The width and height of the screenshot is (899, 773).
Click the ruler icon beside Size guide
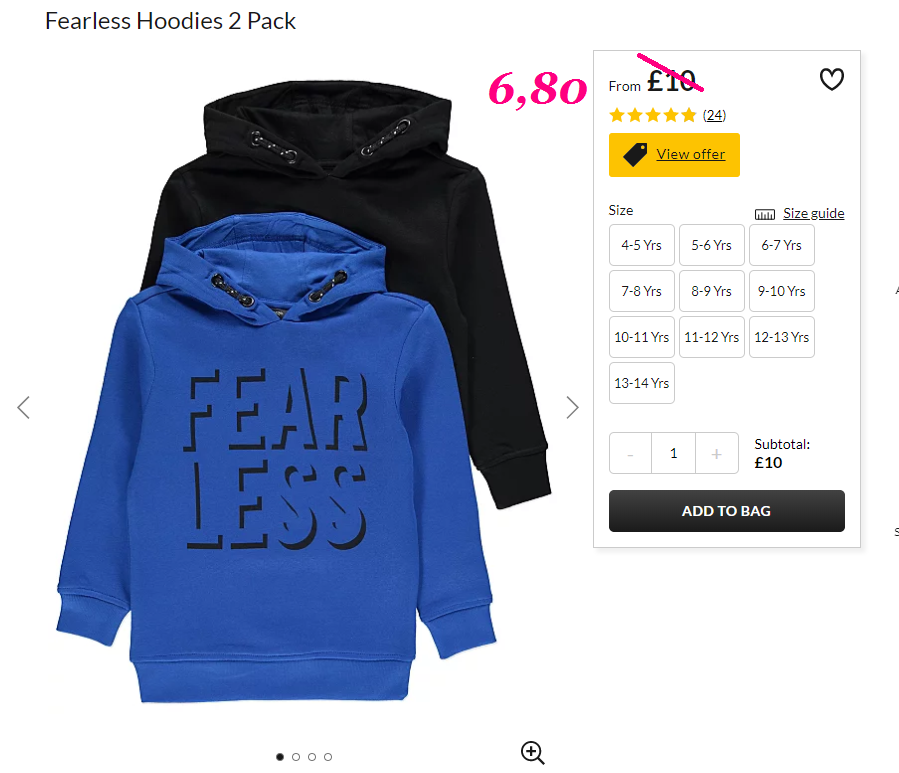pos(764,214)
